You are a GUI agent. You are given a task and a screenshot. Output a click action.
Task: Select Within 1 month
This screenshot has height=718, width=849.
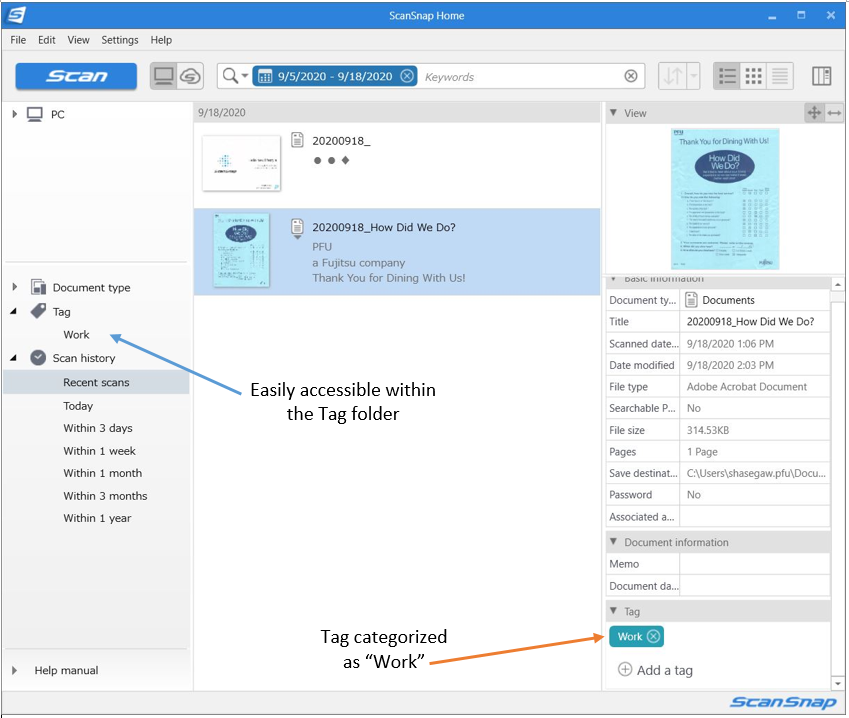(102, 473)
